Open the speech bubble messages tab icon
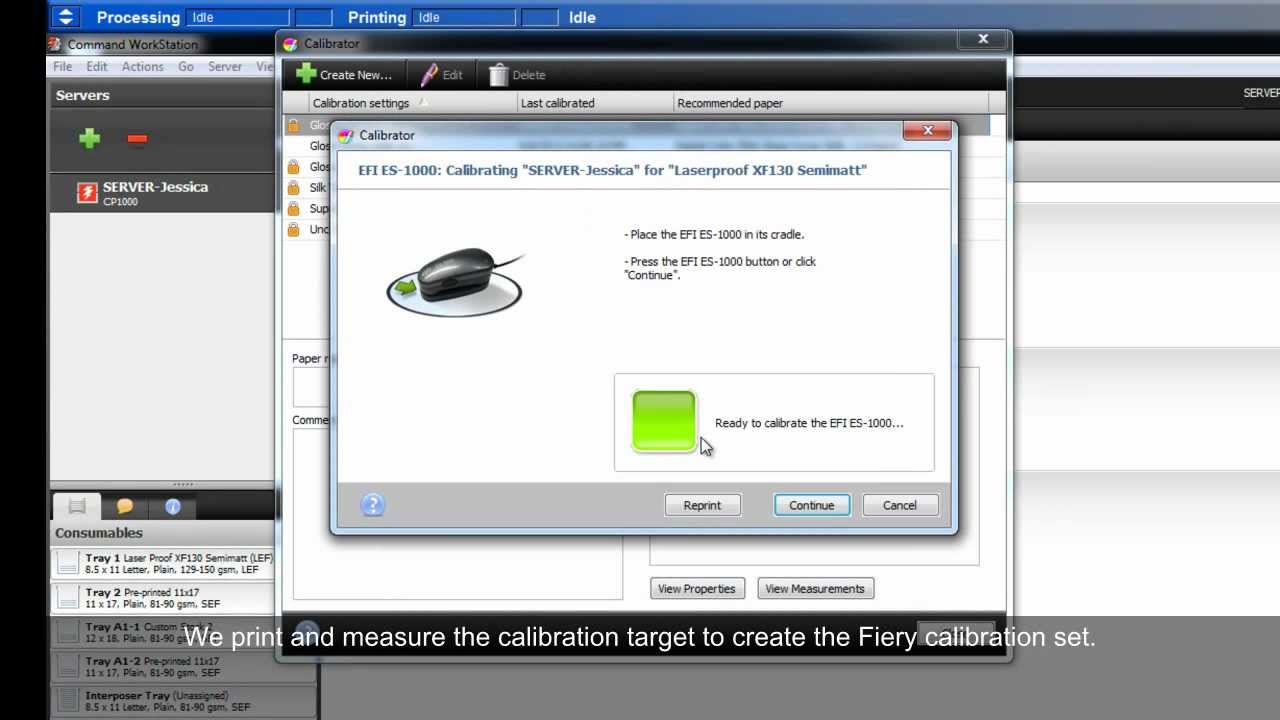 [x=124, y=506]
